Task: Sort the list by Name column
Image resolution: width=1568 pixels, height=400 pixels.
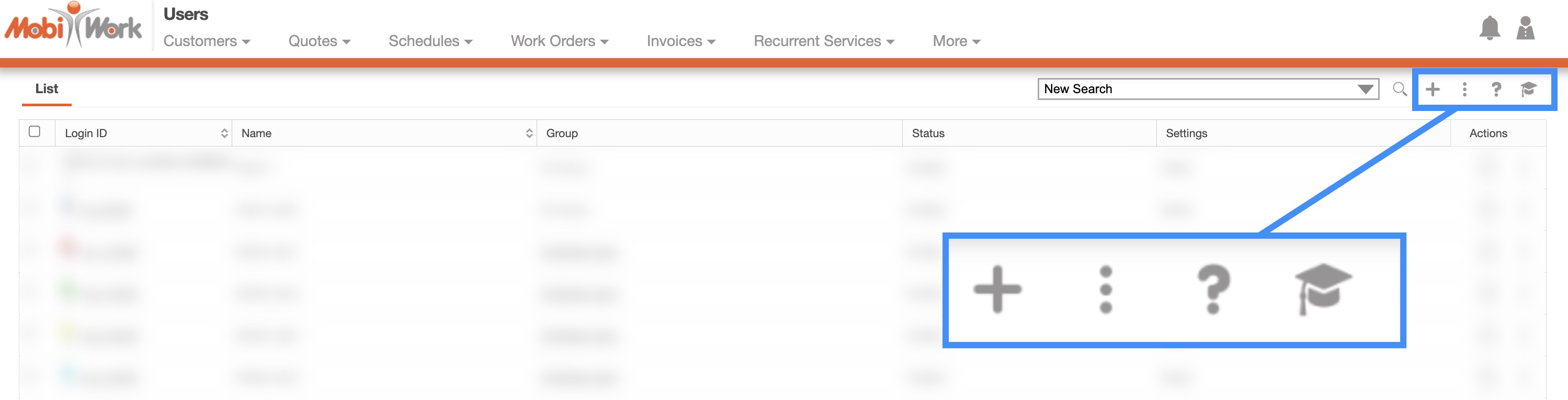Action: point(528,133)
